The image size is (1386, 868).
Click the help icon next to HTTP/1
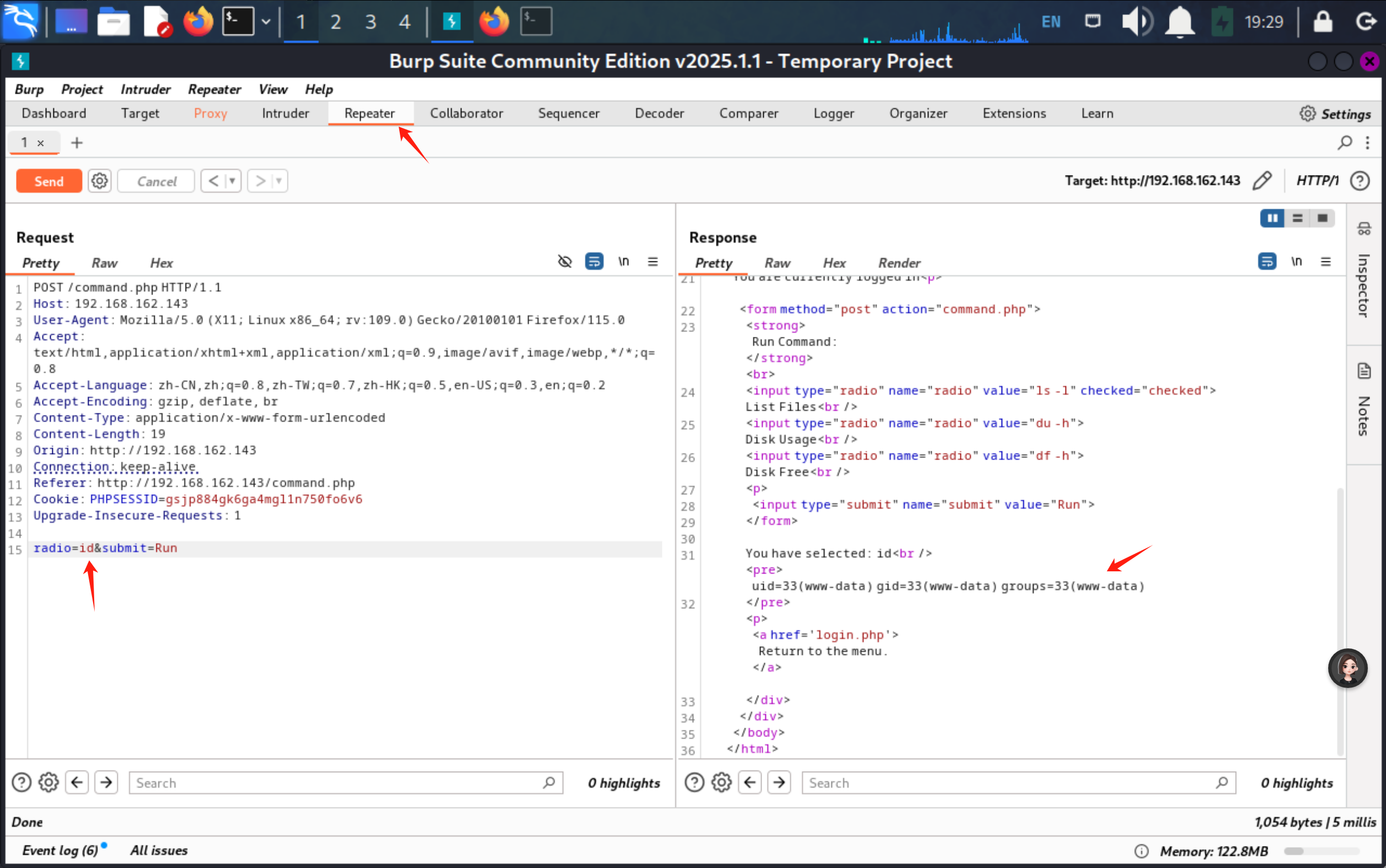[1360, 181]
